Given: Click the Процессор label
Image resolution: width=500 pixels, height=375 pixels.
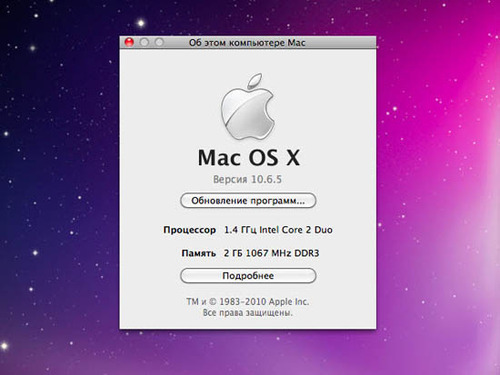Looking at the screenshot, I should pos(189,230).
